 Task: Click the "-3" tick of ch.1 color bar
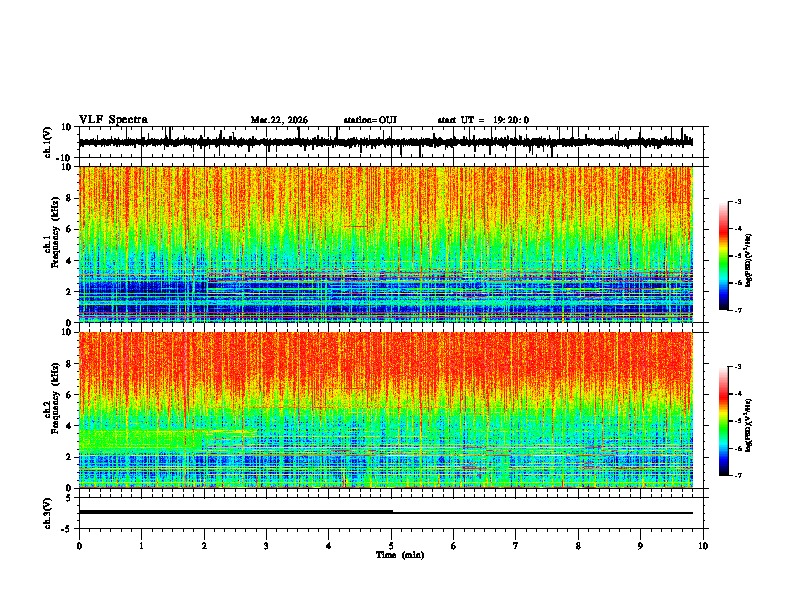click(x=737, y=201)
